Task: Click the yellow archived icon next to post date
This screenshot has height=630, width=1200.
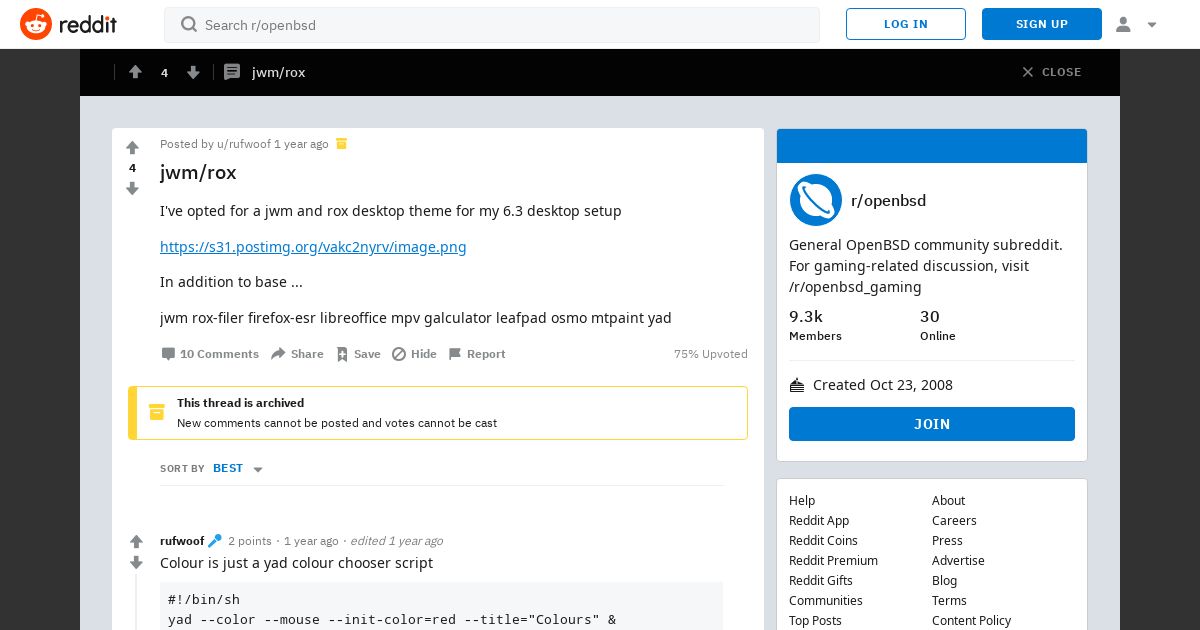Action: 341,143
